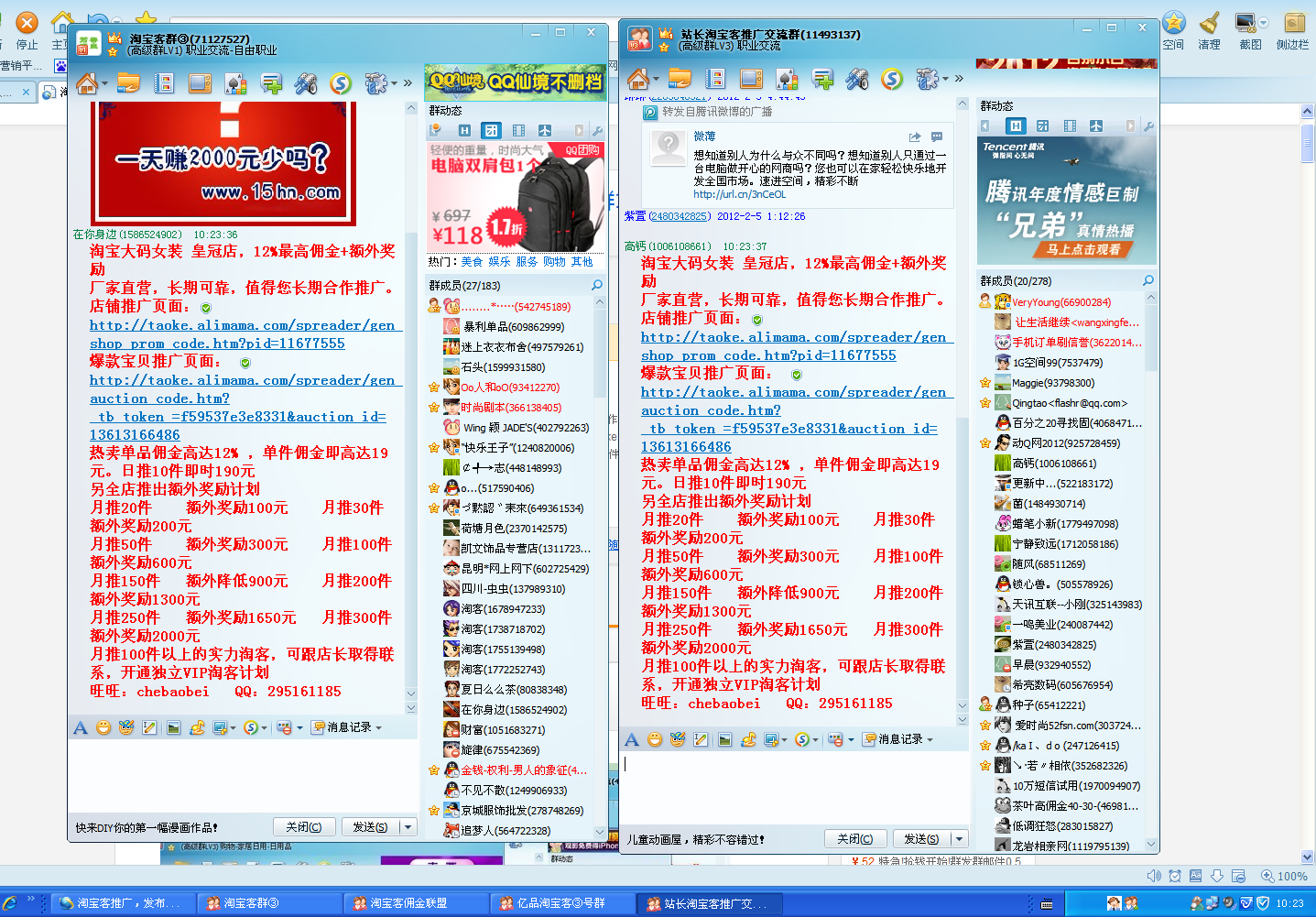Open shared files folder icon in 淘宝客群③ window
Viewport: 1316px width, 917px height.
tap(129, 83)
